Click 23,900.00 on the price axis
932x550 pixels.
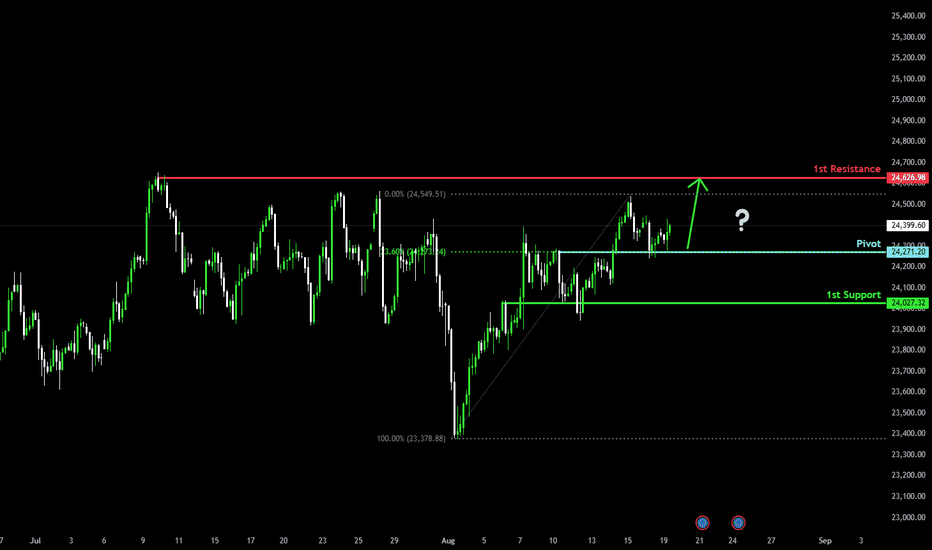click(908, 329)
